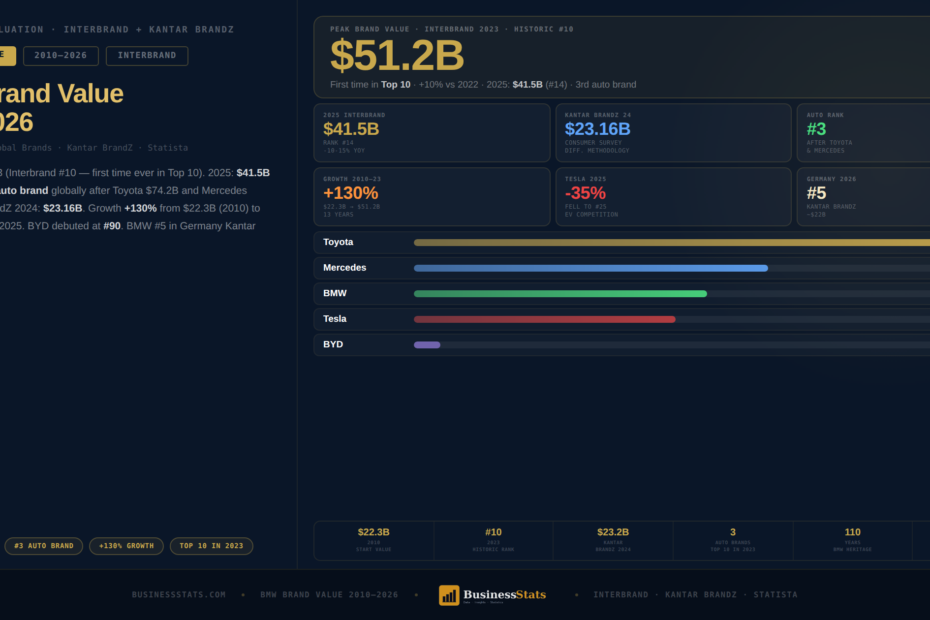Click $41.5B in the 2025 Interbrand card
The width and height of the screenshot is (930, 620).
tap(351, 129)
